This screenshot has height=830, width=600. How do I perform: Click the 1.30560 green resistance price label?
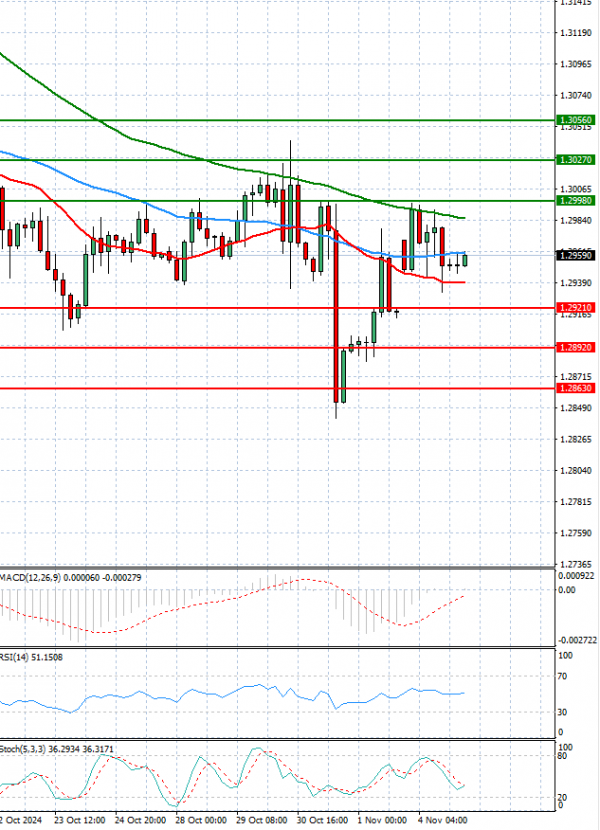tap(575, 120)
